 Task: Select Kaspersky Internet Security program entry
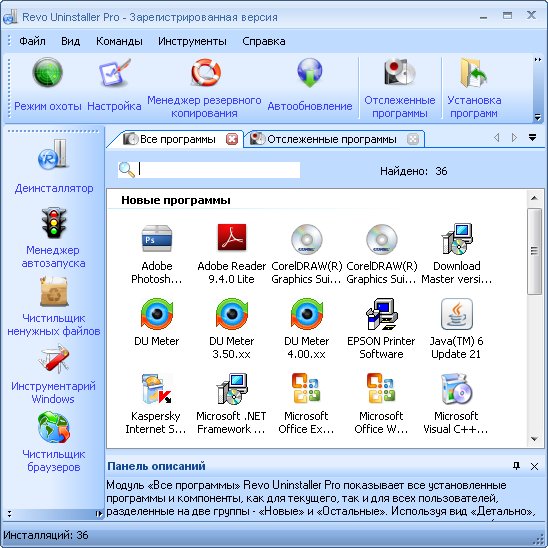156,404
